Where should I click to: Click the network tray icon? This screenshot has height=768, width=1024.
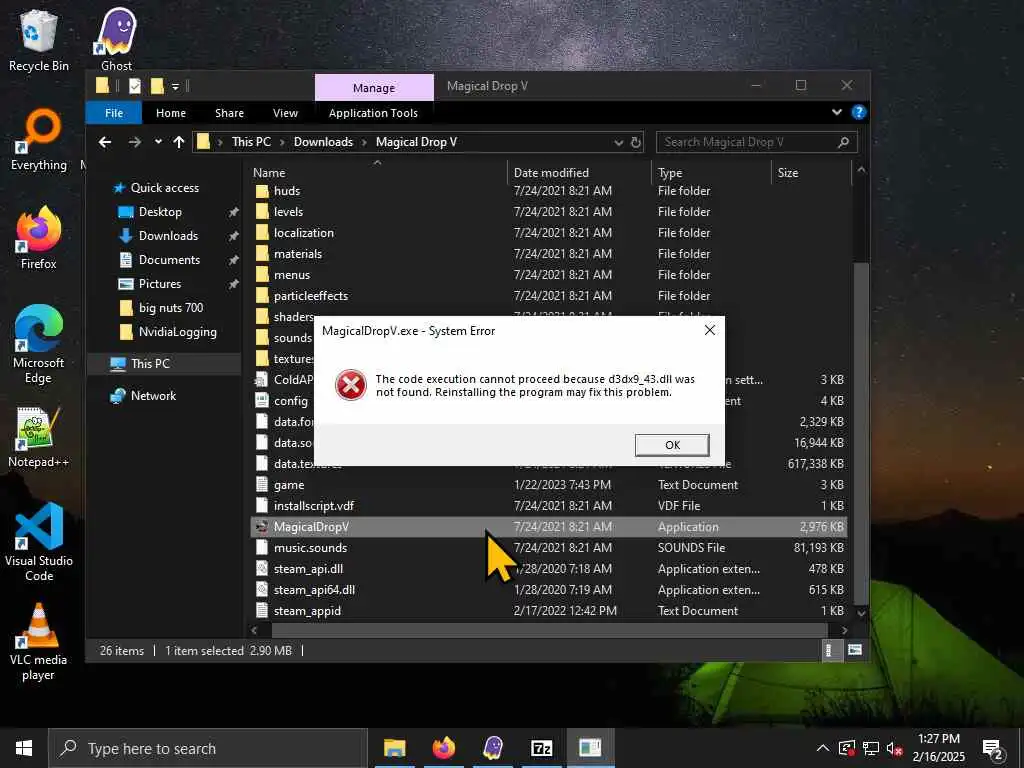[x=871, y=748]
